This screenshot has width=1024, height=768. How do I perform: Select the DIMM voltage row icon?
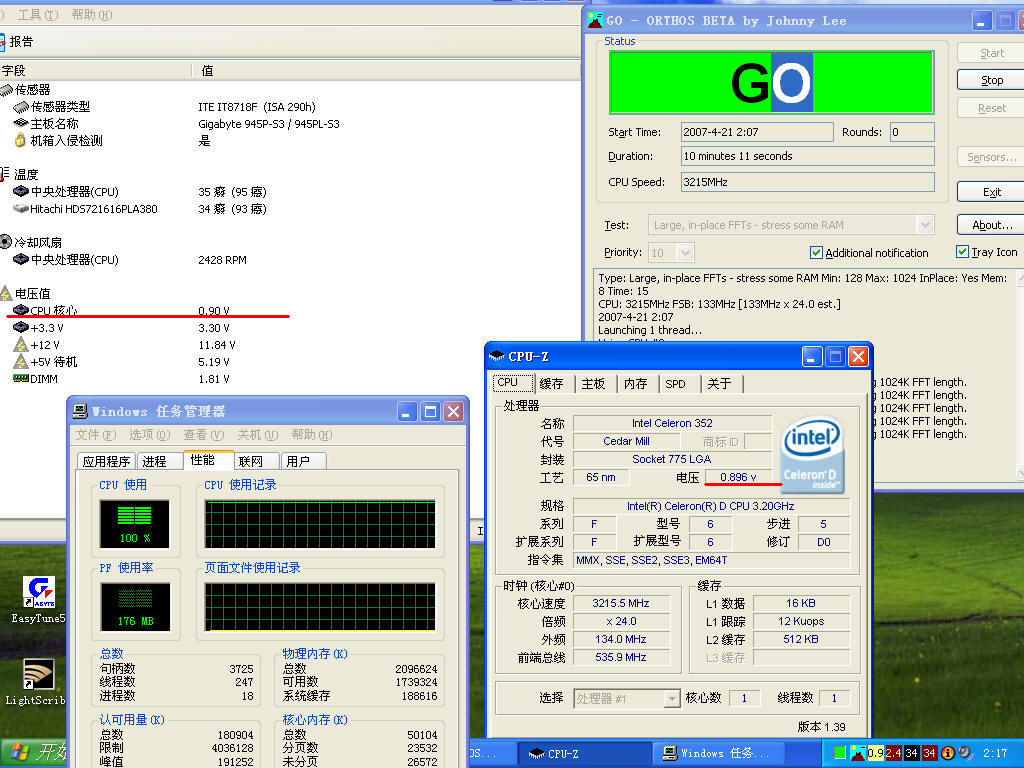tap(21, 379)
